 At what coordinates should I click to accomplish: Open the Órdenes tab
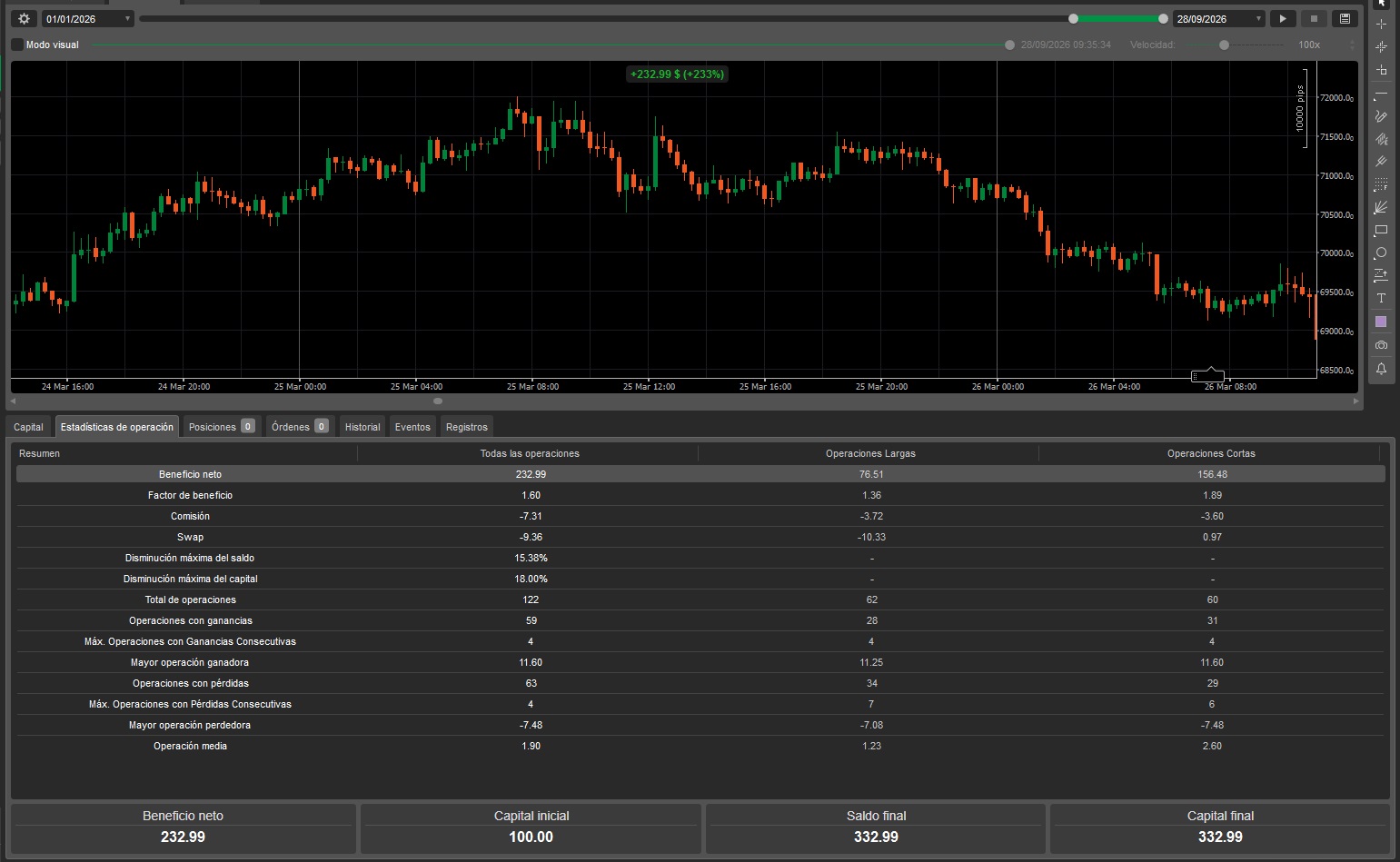tap(300, 427)
